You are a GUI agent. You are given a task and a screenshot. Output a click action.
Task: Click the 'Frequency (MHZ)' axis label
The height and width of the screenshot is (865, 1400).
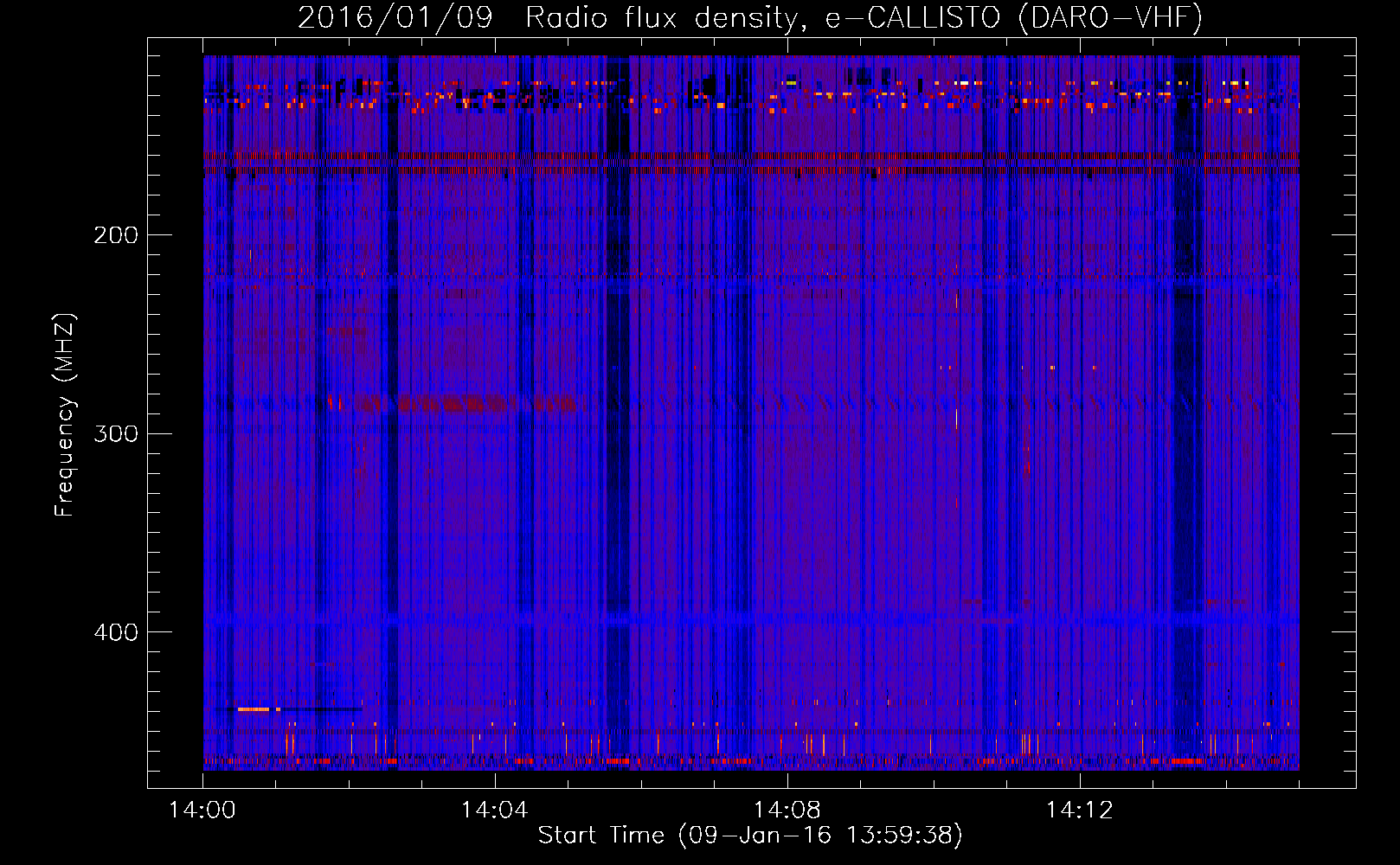[65, 415]
